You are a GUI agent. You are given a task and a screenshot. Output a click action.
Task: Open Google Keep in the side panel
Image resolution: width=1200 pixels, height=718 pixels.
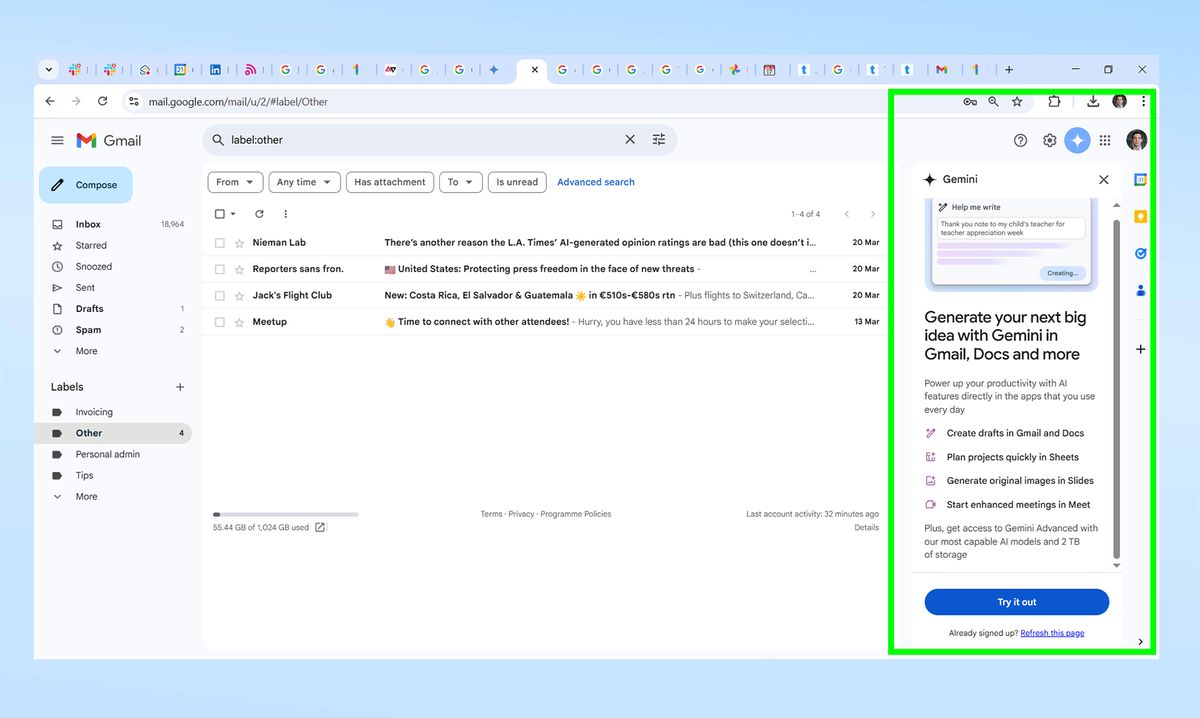[x=1139, y=216]
